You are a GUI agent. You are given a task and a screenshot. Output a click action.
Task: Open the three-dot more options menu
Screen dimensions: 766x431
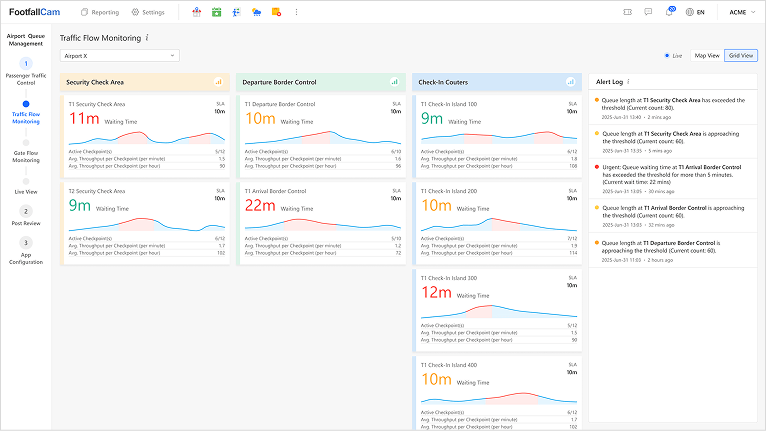point(296,12)
